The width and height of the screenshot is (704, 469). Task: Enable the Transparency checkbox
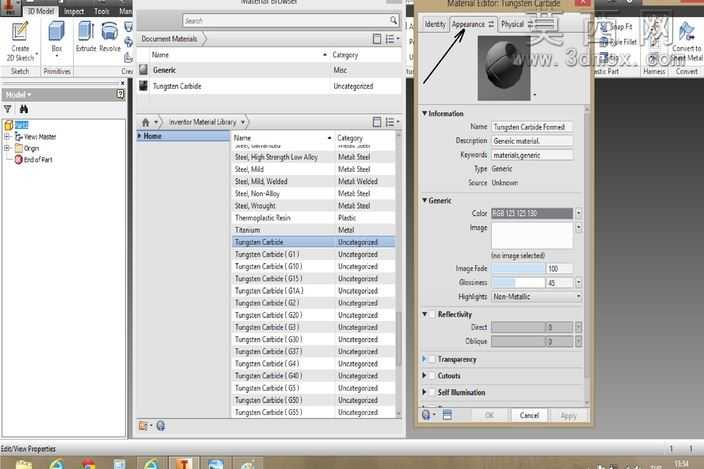click(x=432, y=359)
